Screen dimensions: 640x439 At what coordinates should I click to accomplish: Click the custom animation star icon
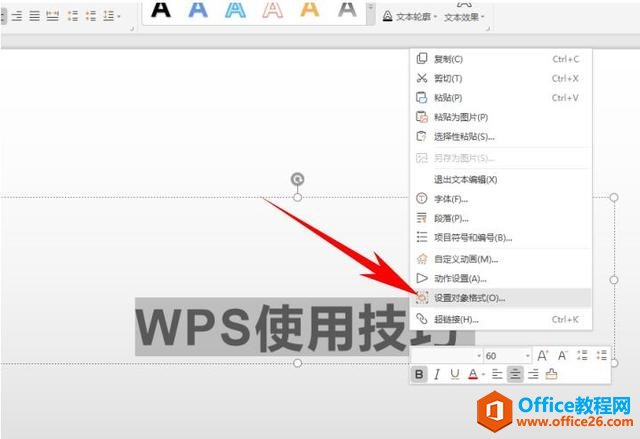pos(422,259)
